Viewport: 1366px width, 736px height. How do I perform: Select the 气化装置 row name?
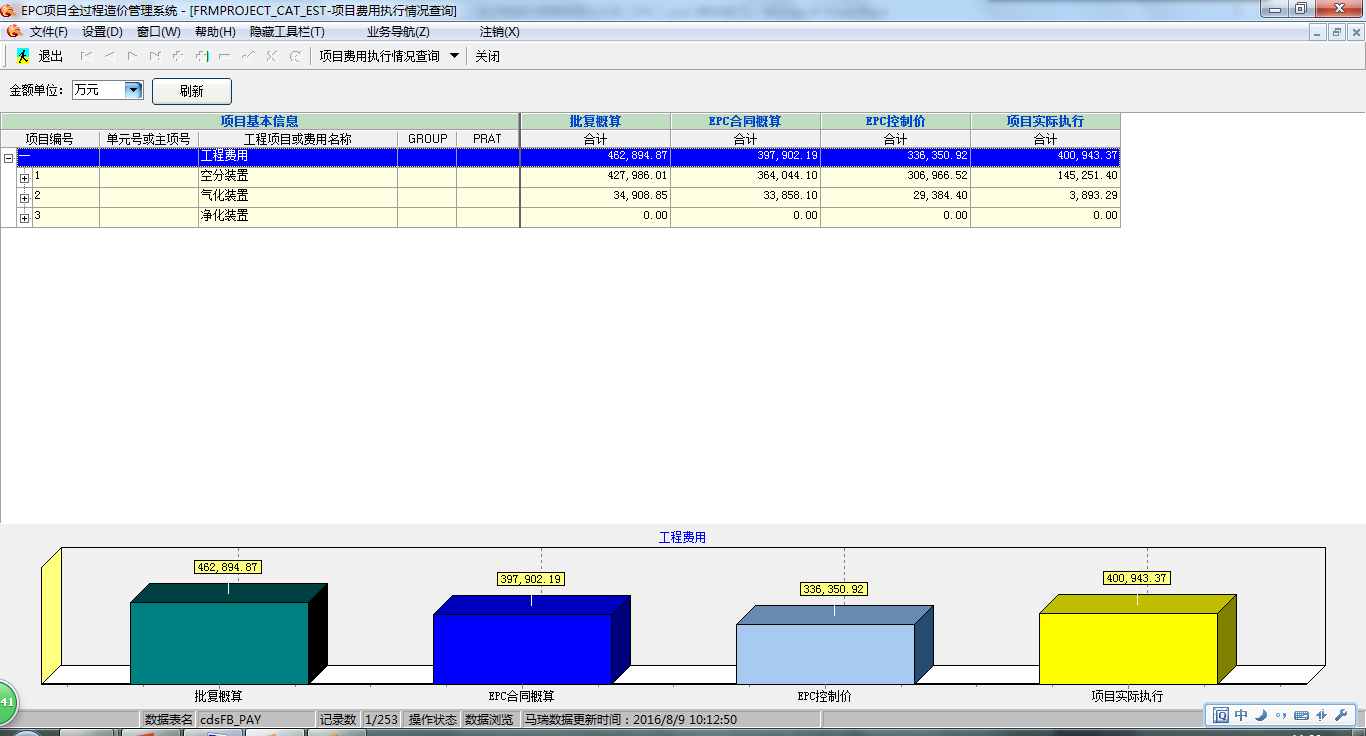(225, 196)
